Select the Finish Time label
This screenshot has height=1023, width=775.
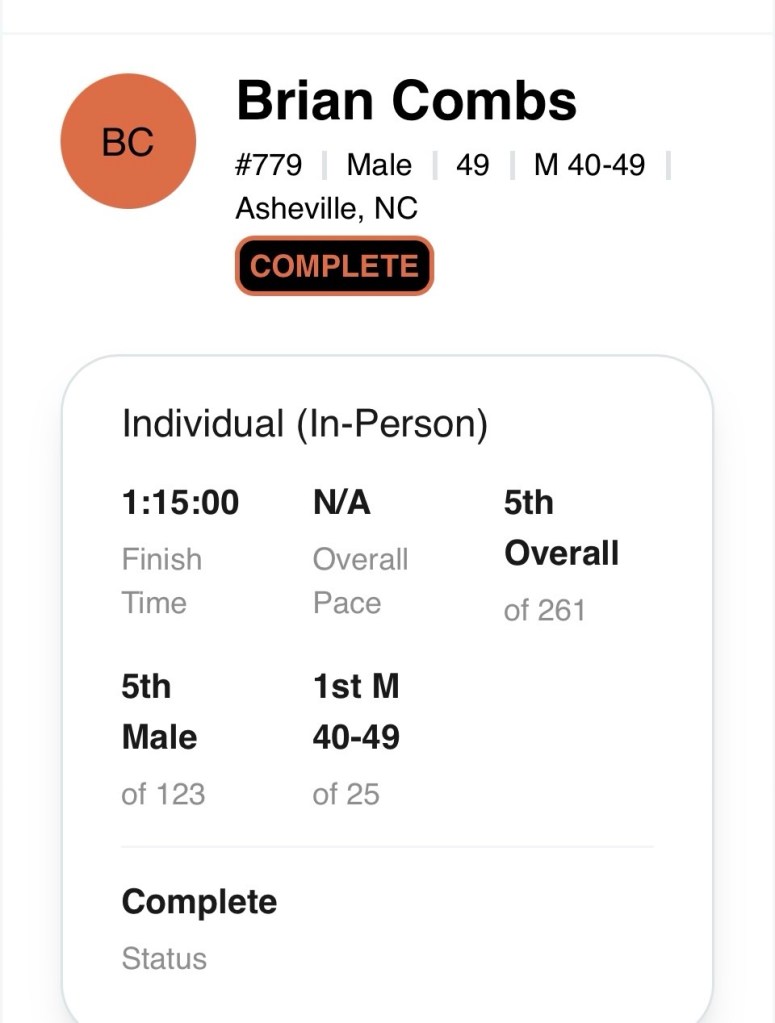pos(162,581)
